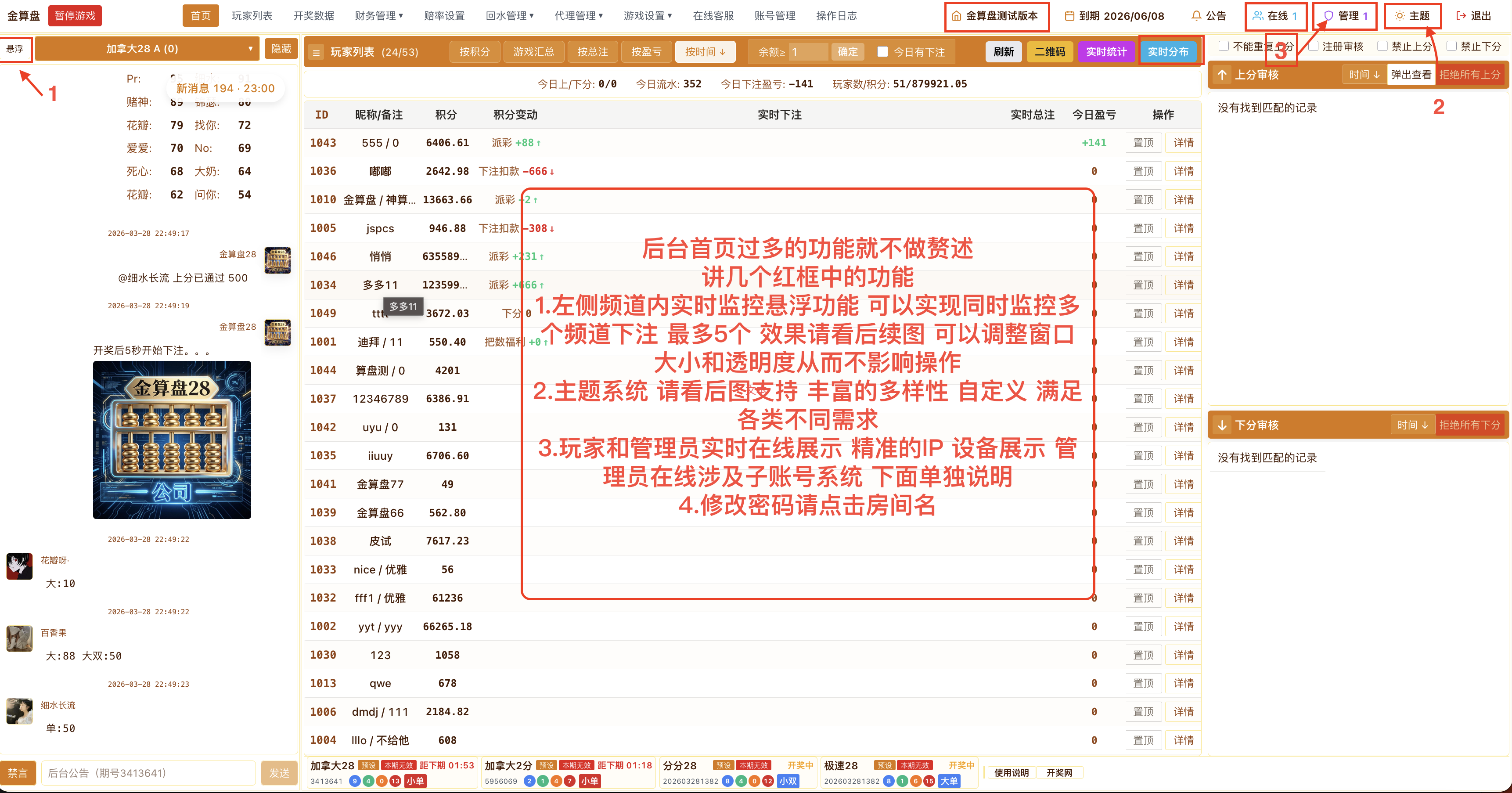Click 拒绝所有上分 button
The image size is (1512, 793).
click(x=1470, y=75)
